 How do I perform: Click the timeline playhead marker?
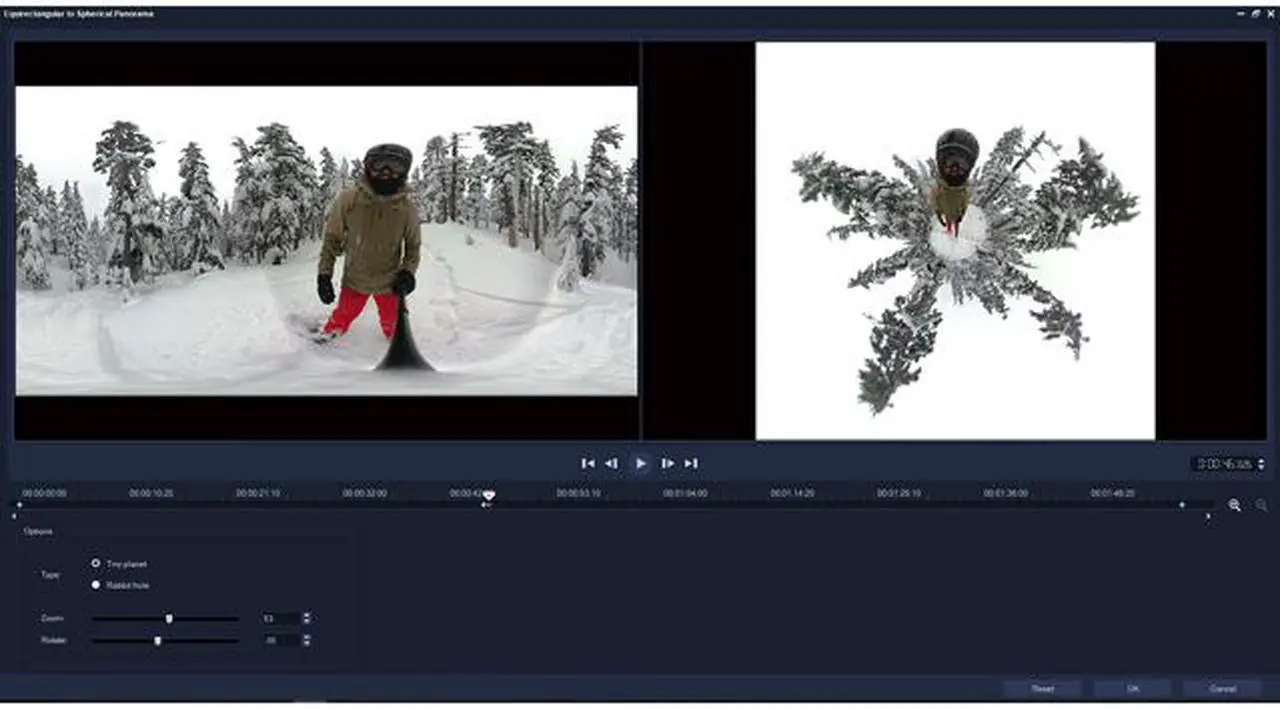pos(488,495)
